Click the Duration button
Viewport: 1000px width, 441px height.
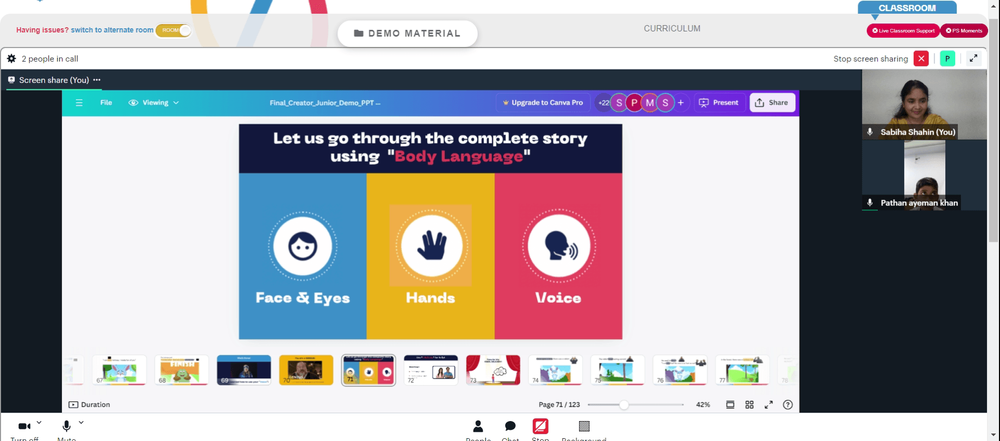tap(89, 405)
